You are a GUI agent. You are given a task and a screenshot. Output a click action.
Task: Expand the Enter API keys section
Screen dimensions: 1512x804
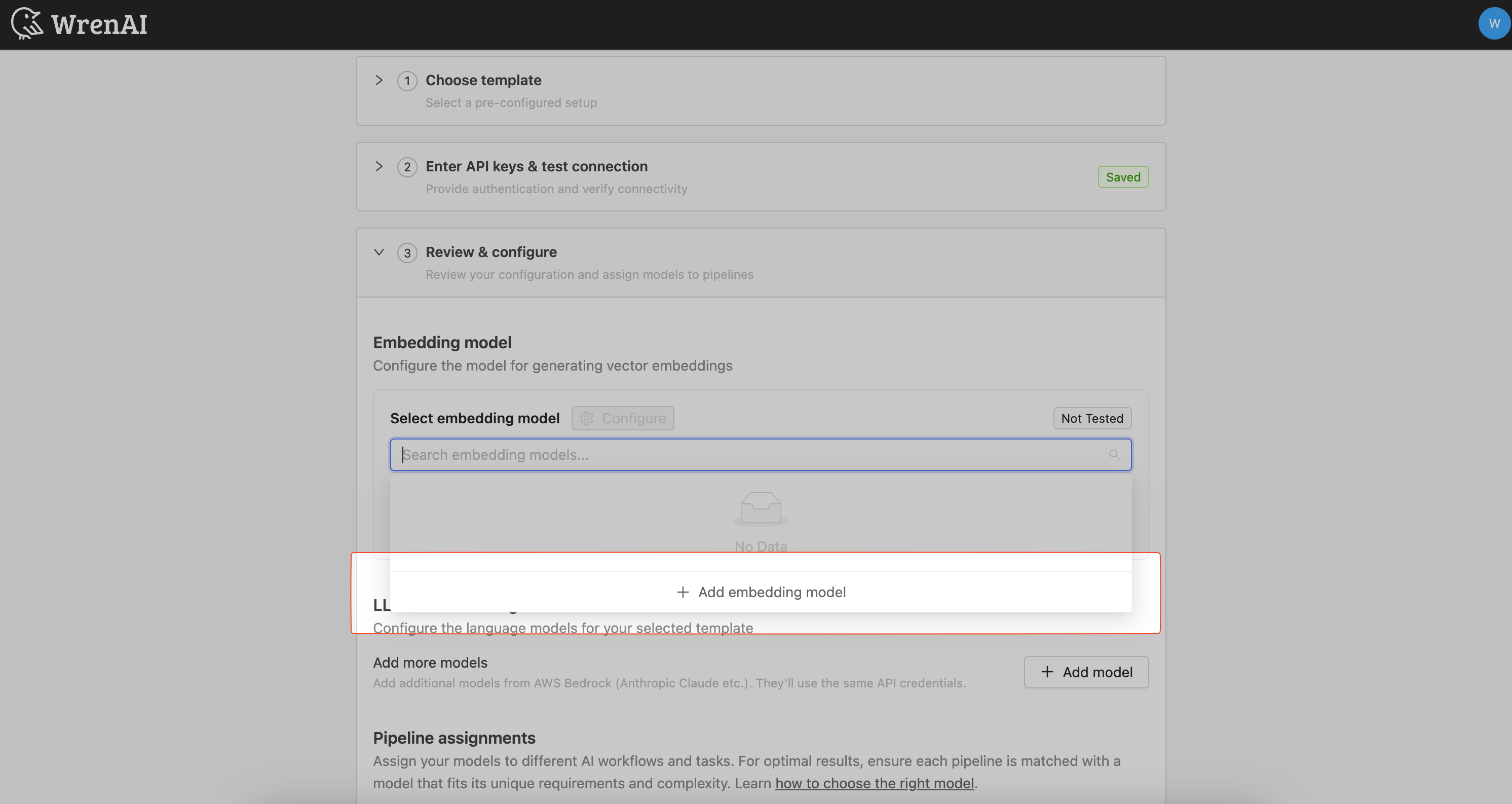(379, 167)
